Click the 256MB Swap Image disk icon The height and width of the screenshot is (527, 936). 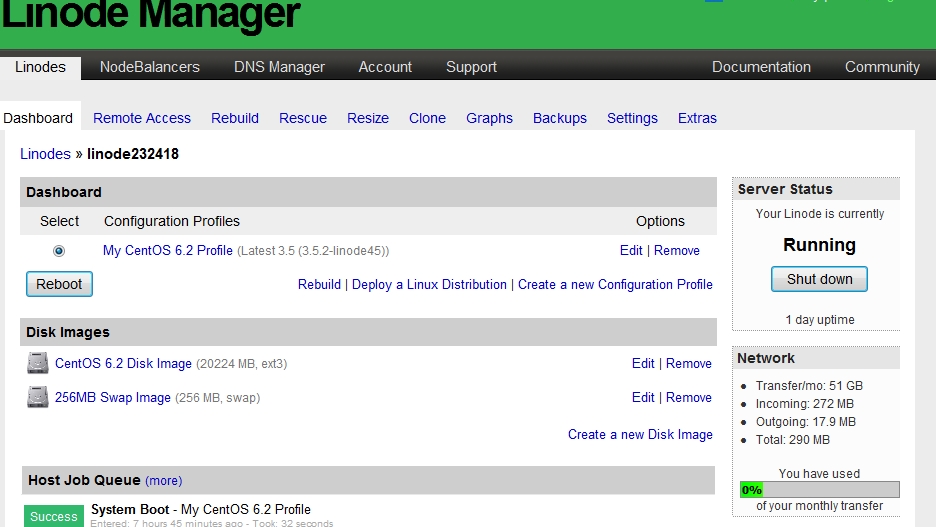[38, 397]
